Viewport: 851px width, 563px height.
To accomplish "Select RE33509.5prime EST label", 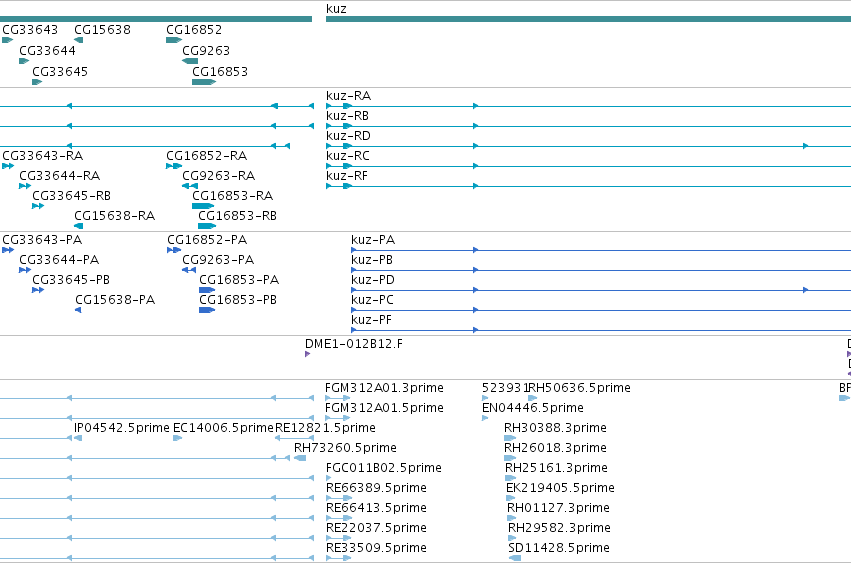I will click(376, 548).
